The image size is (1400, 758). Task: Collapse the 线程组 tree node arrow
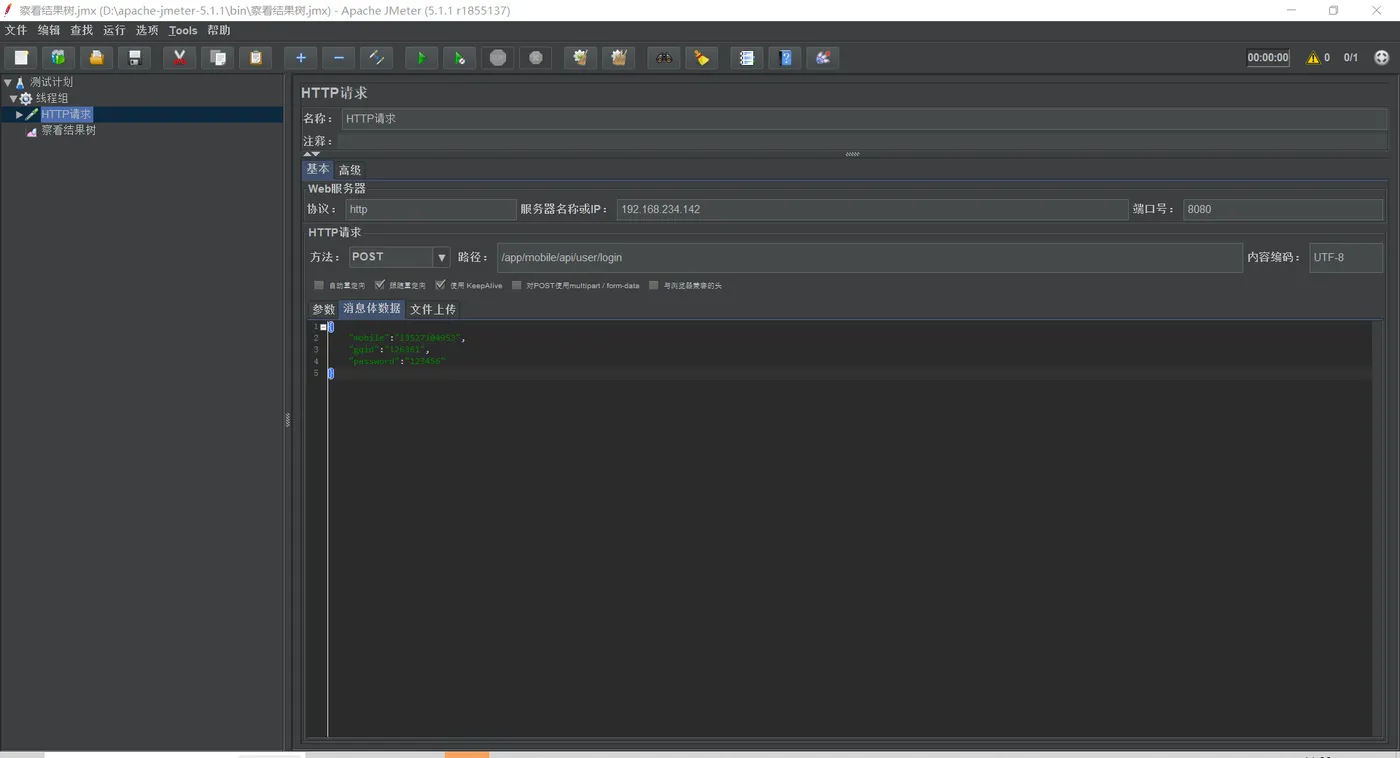click(14, 98)
